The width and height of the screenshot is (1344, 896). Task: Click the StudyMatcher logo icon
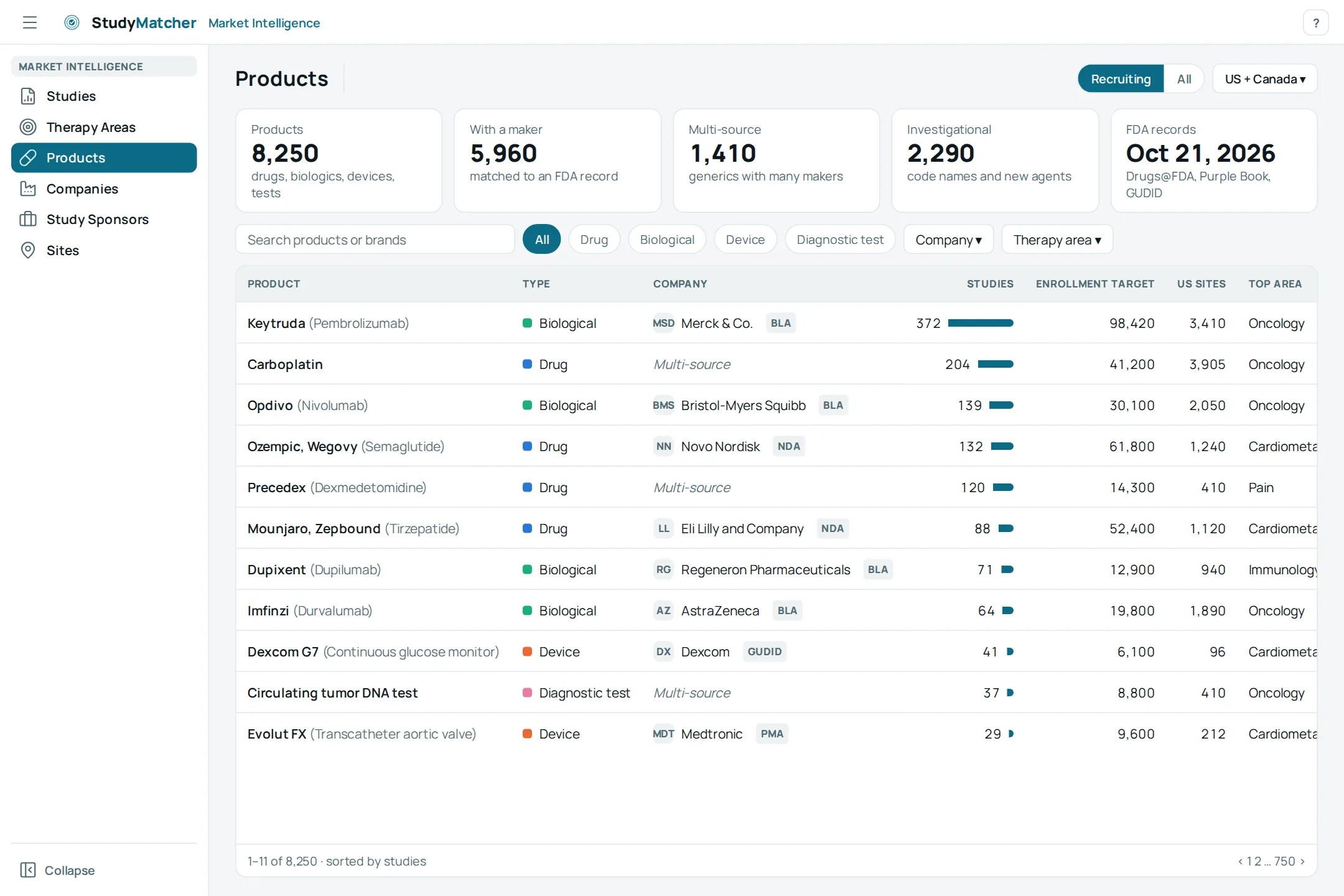click(x=72, y=22)
